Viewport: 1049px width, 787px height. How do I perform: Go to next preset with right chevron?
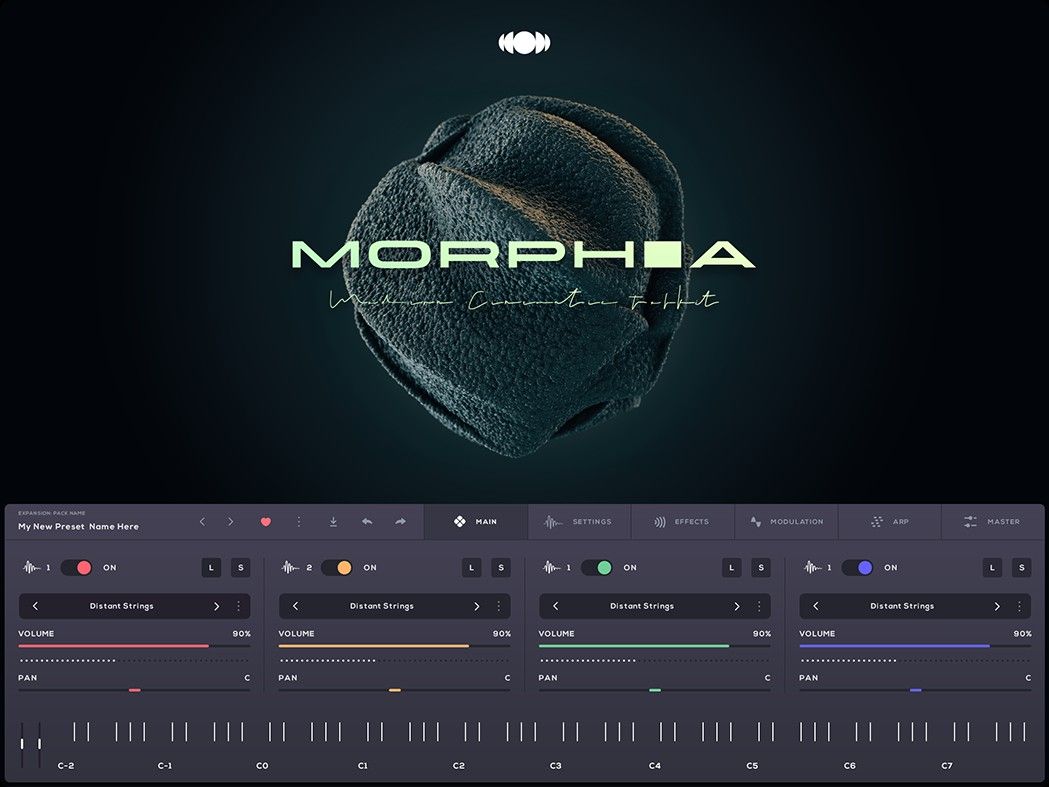[x=230, y=522]
